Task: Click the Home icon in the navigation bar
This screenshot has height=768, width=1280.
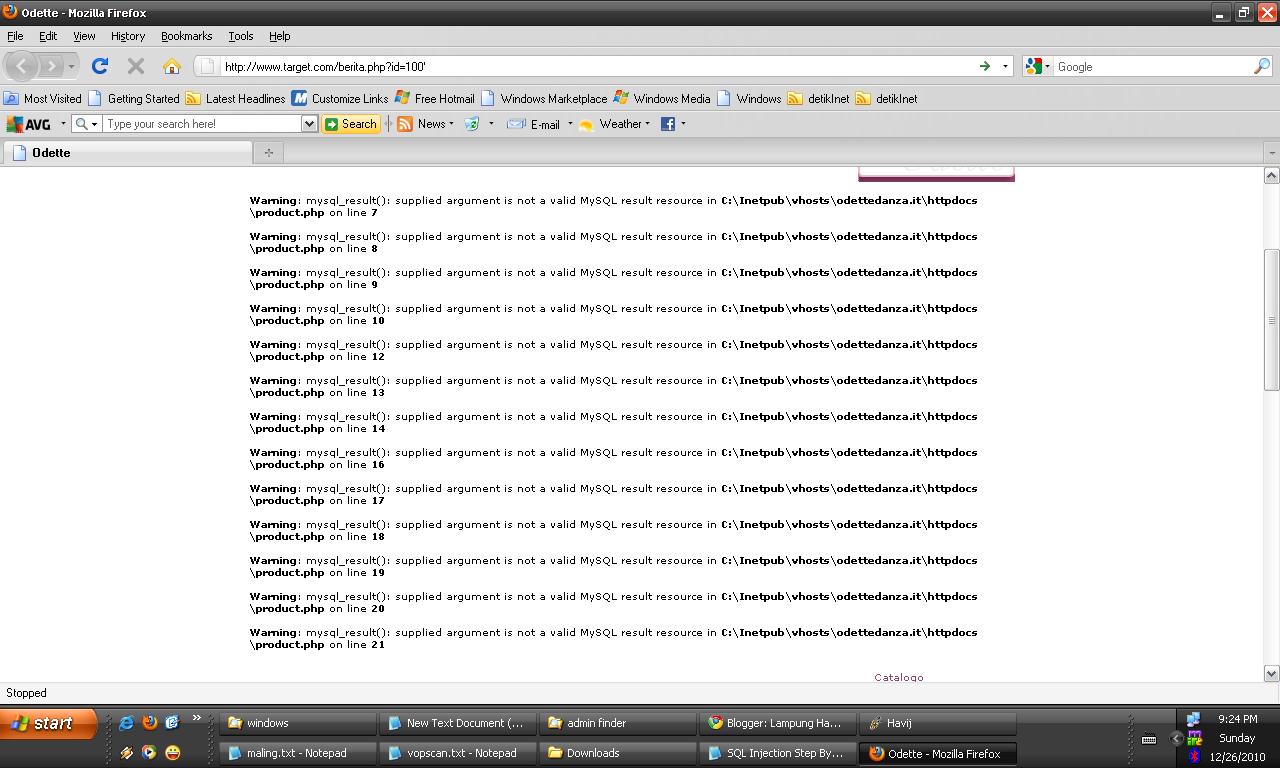Action: (x=170, y=66)
